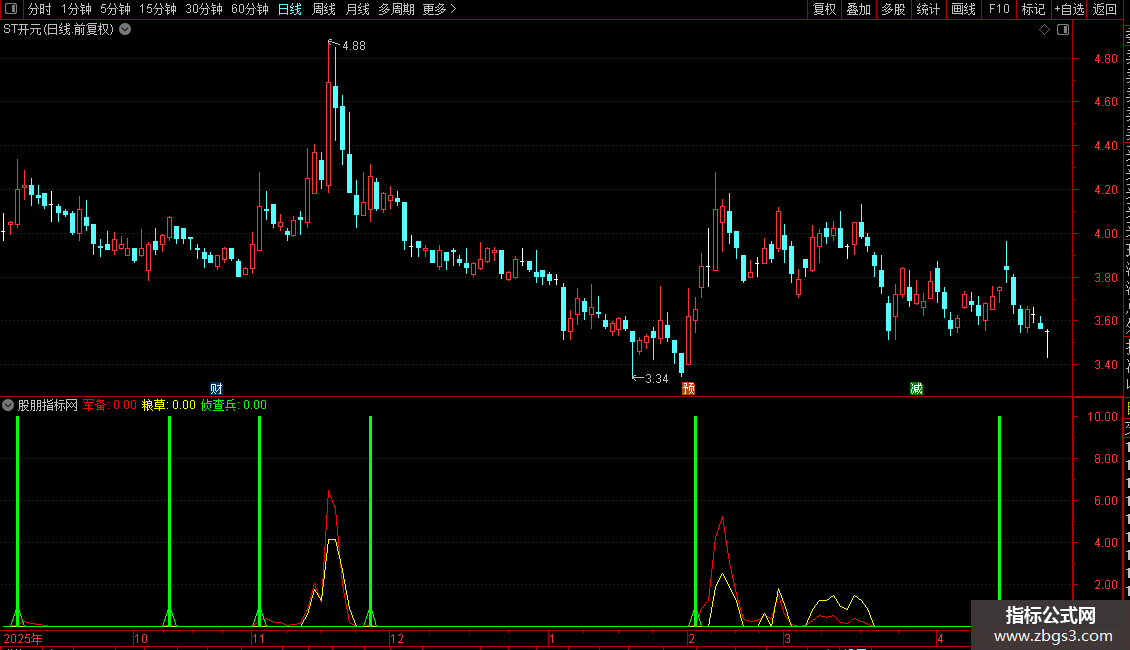The height and width of the screenshot is (650, 1130).
Task: Click the 4.88 high price label
Action: coord(354,45)
